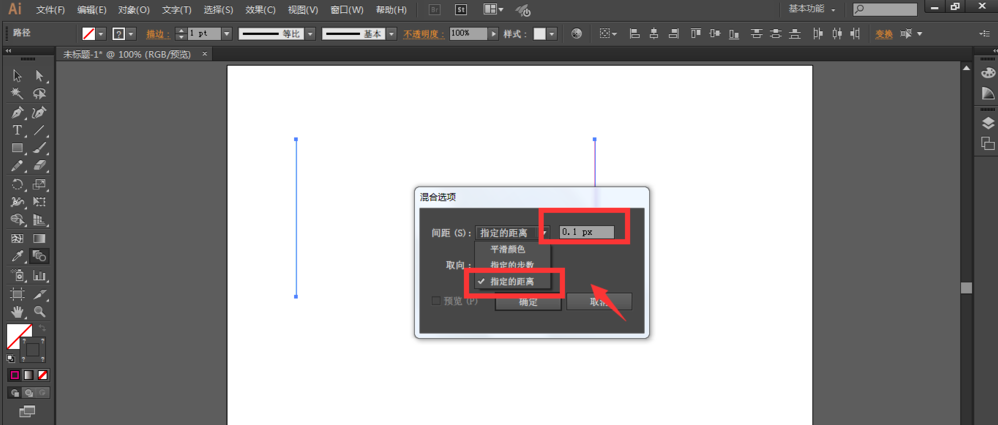
Task: Enable the 预览 (P) preview checkbox
Action: 436,301
